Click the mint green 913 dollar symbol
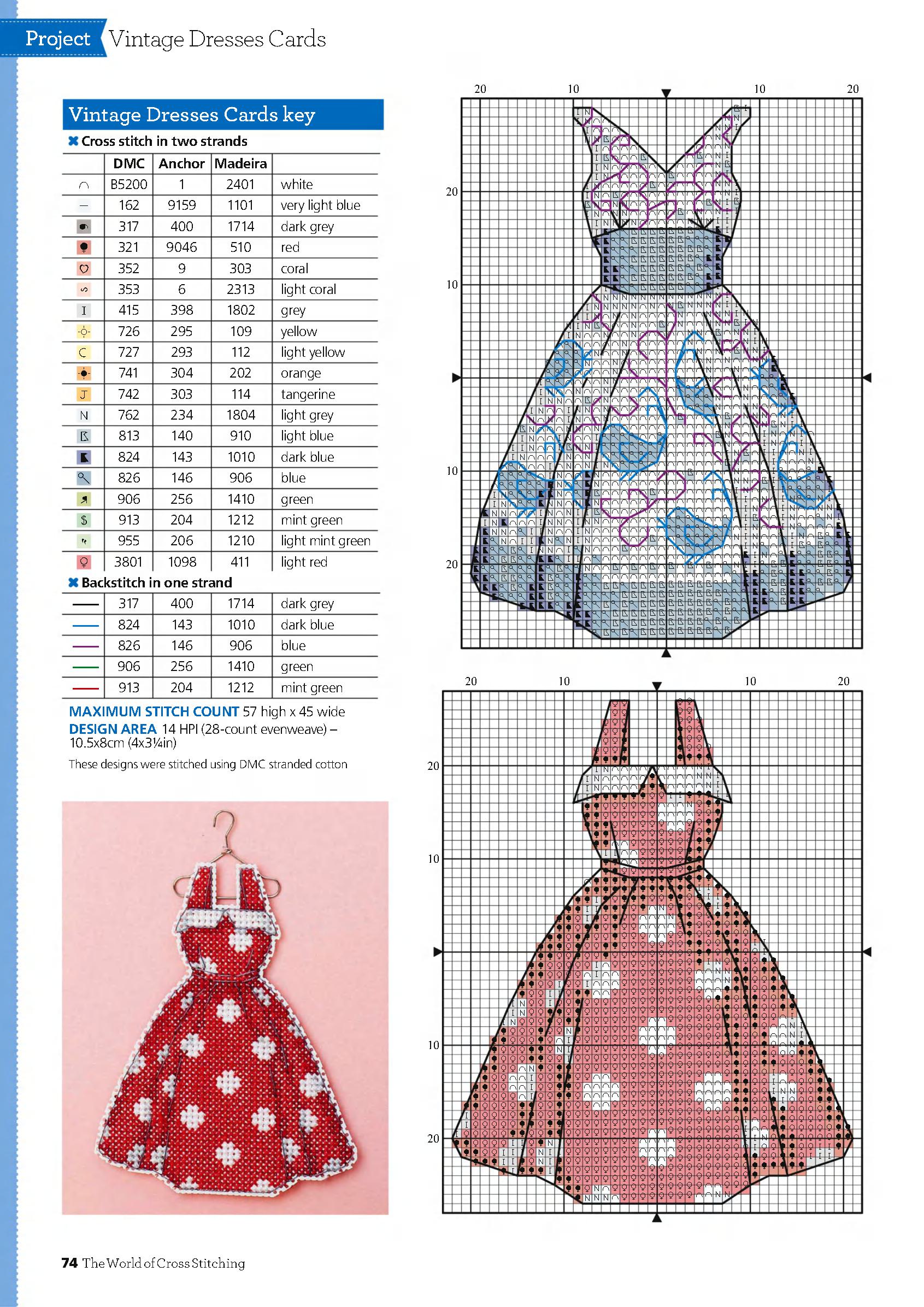Viewport: 924px width, 1307px height. point(84,520)
